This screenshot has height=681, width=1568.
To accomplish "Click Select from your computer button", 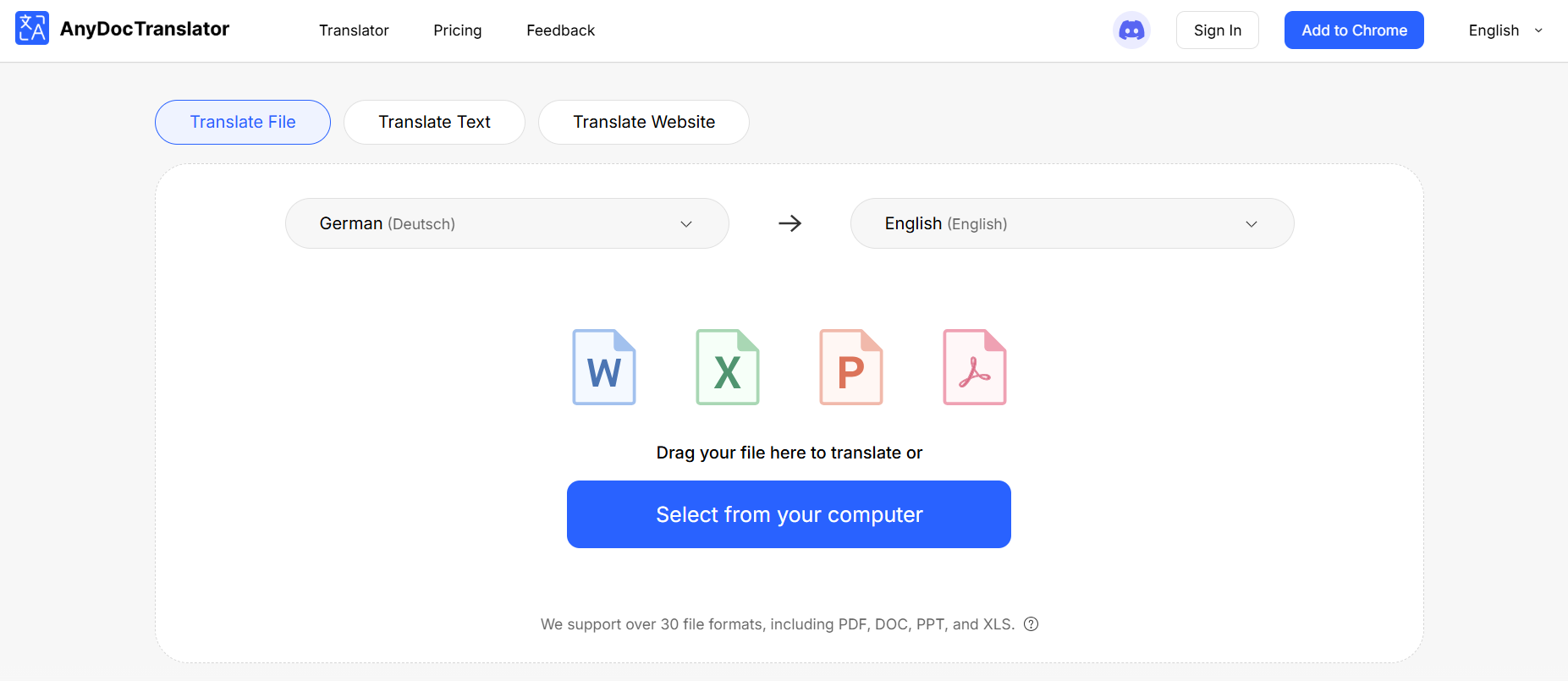I will tap(789, 514).
